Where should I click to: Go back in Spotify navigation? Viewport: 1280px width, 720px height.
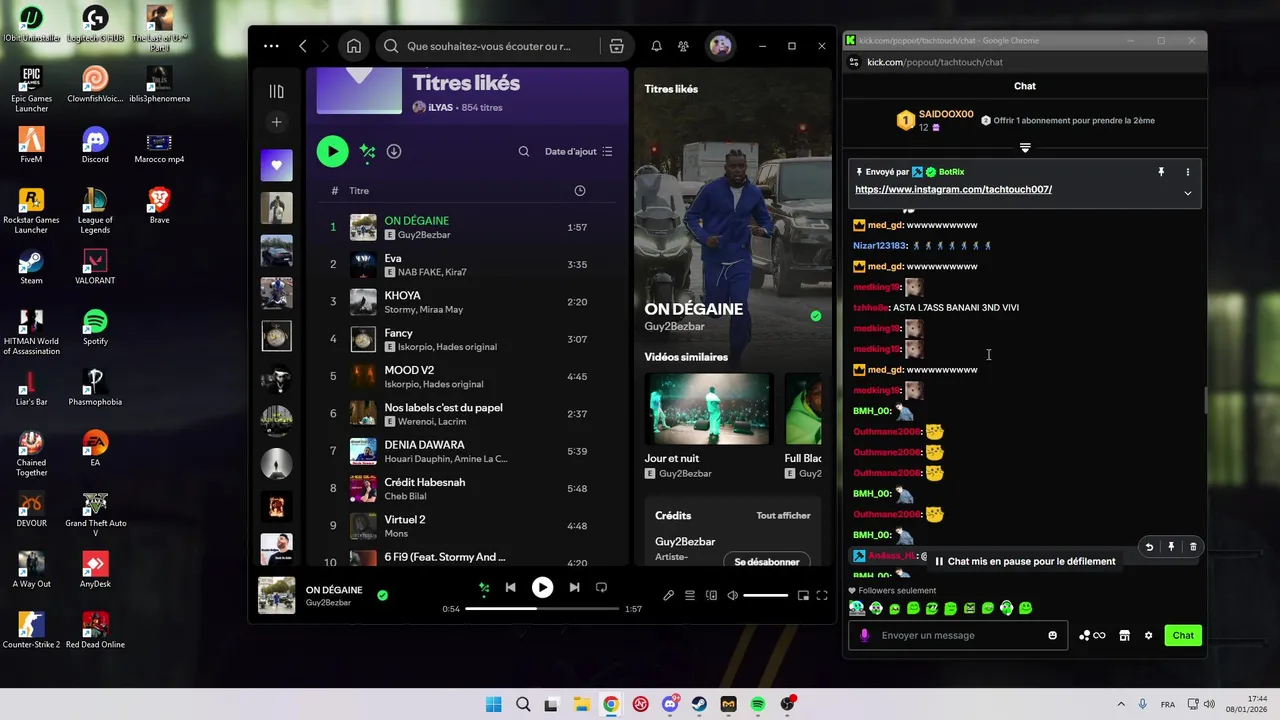coord(303,46)
